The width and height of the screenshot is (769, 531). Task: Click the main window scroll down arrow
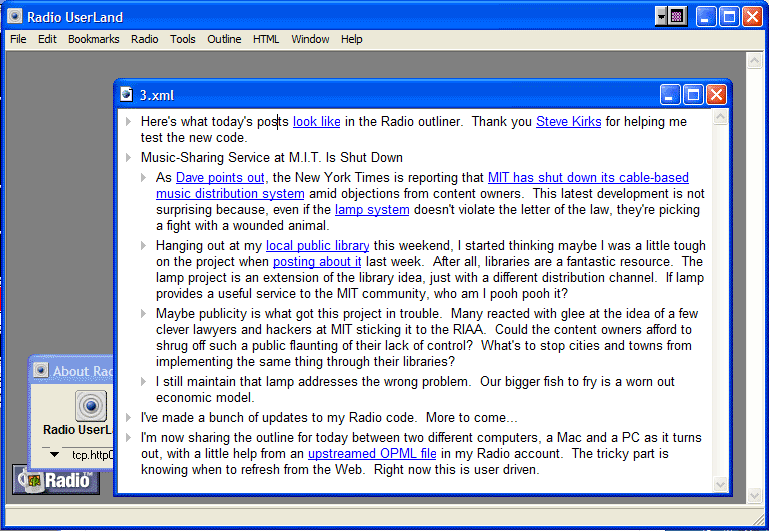click(754, 496)
